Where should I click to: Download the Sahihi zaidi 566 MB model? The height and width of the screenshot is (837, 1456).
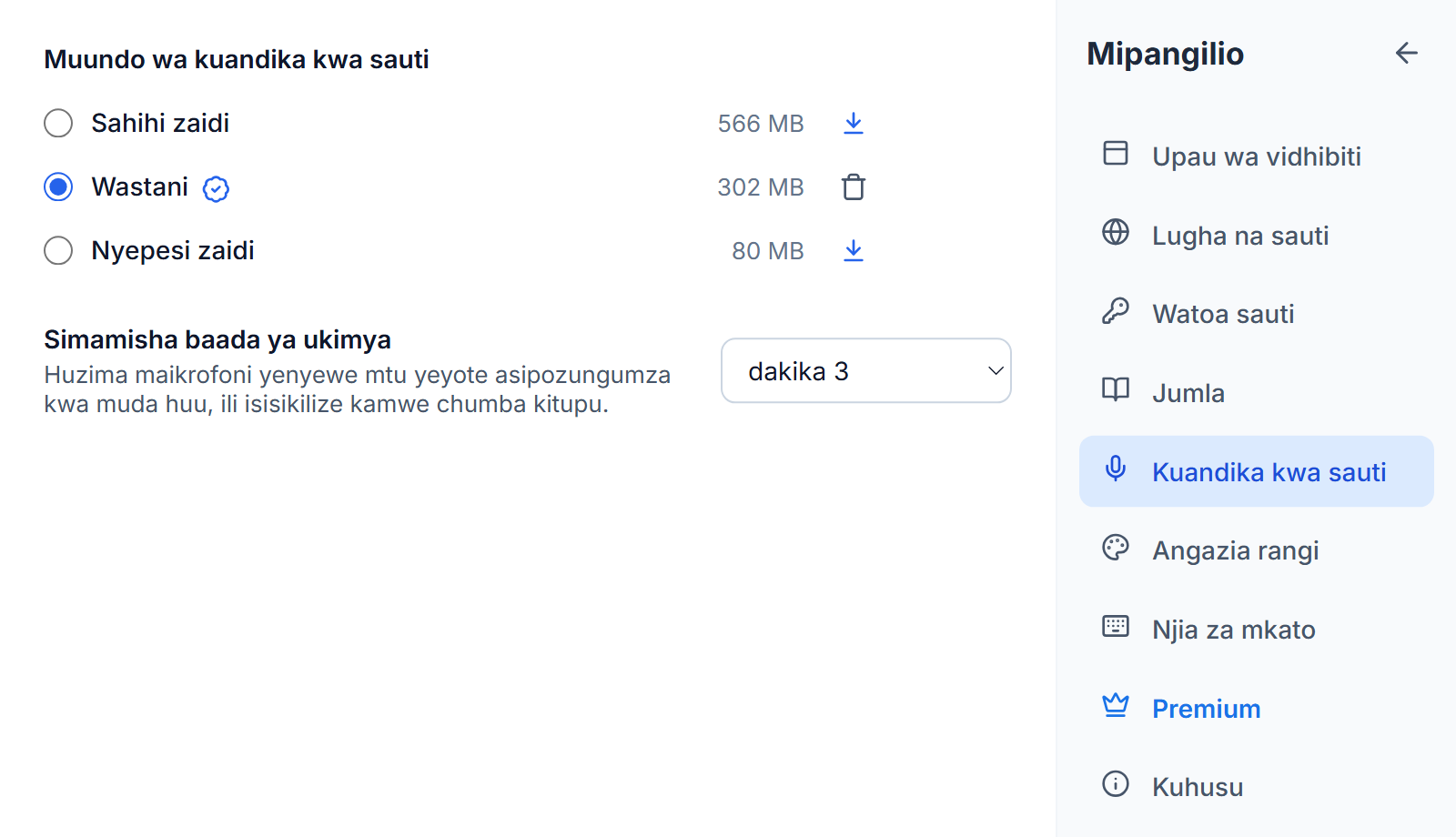[853, 123]
